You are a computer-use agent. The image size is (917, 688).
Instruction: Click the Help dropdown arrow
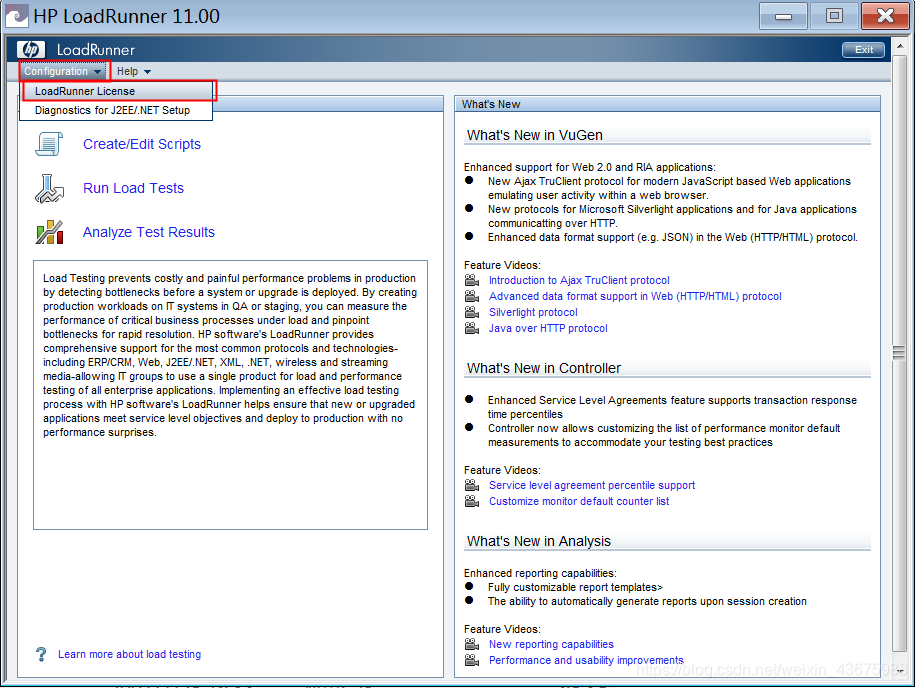(147, 72)
